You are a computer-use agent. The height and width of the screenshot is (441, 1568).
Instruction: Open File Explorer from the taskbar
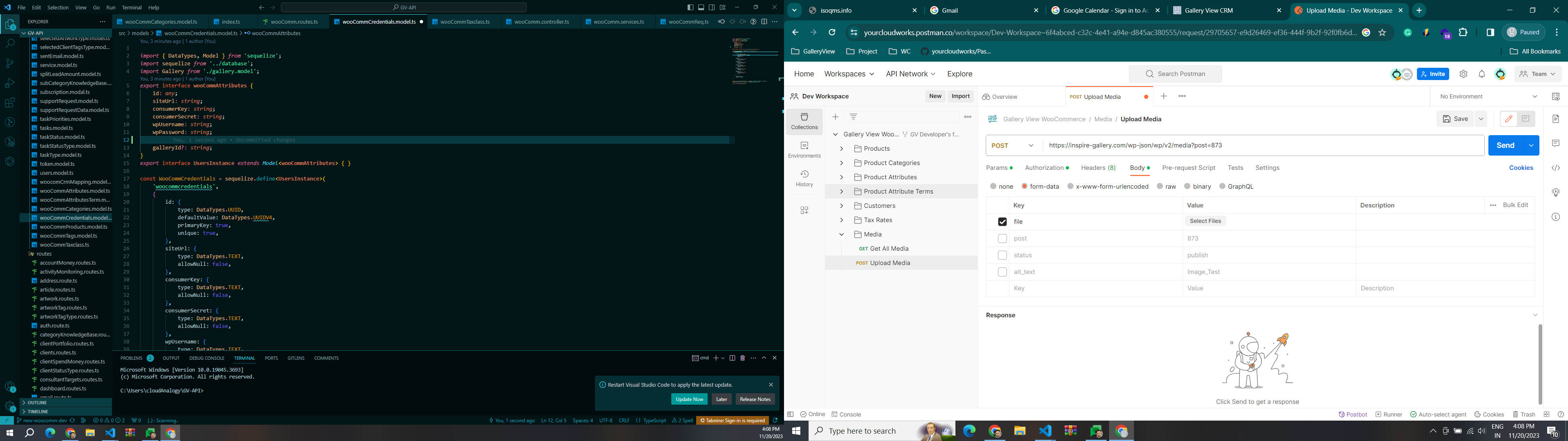[x=1020, y=431]
